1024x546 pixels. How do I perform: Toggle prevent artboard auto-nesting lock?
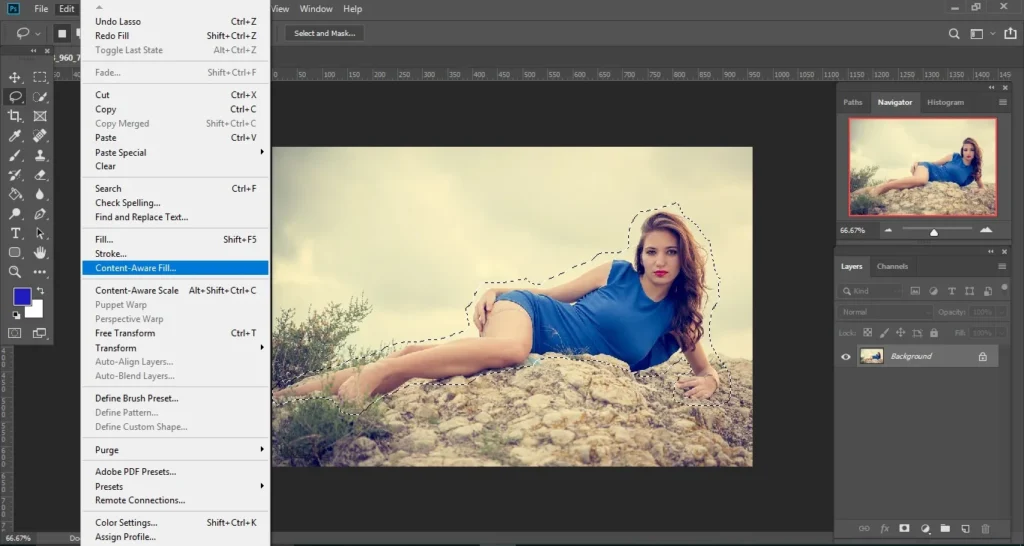(917, 333)
